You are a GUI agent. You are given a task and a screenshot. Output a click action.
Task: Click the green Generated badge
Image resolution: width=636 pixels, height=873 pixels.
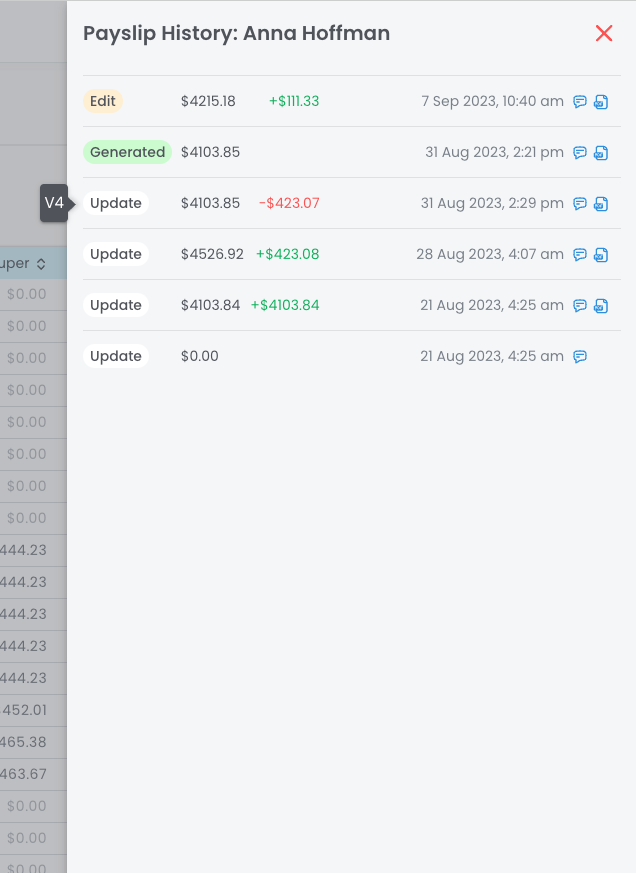click(x=127, y=152)
